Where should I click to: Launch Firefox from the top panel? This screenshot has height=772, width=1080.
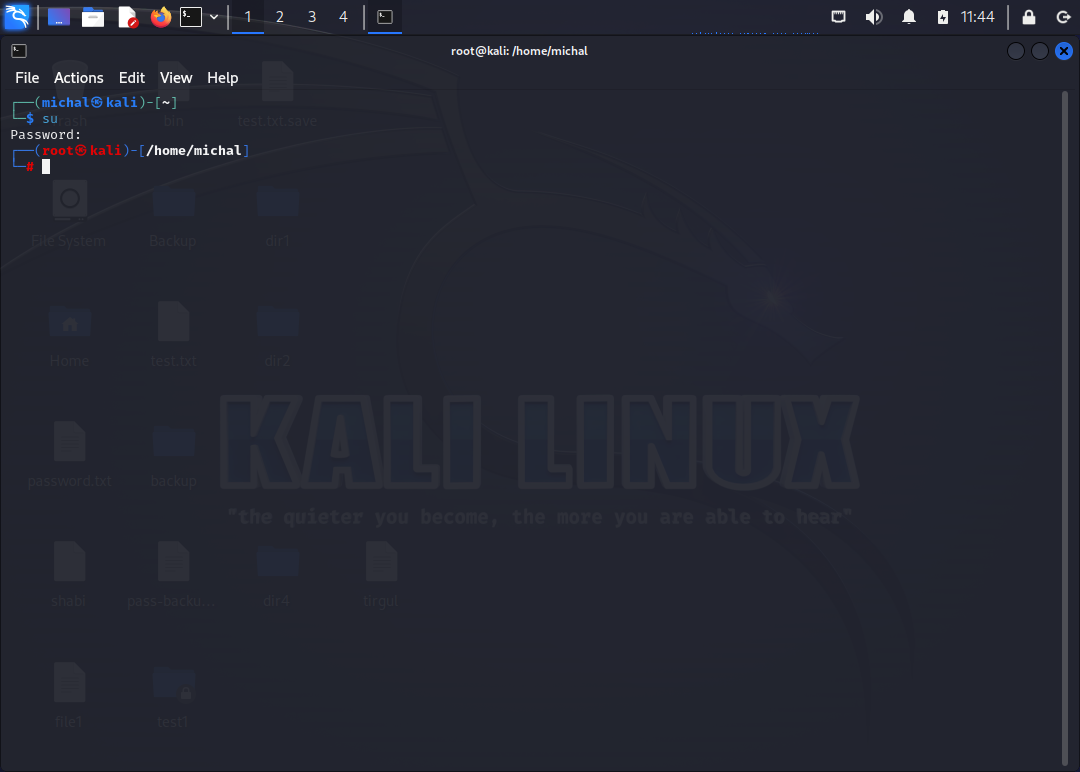coord(160,16)
